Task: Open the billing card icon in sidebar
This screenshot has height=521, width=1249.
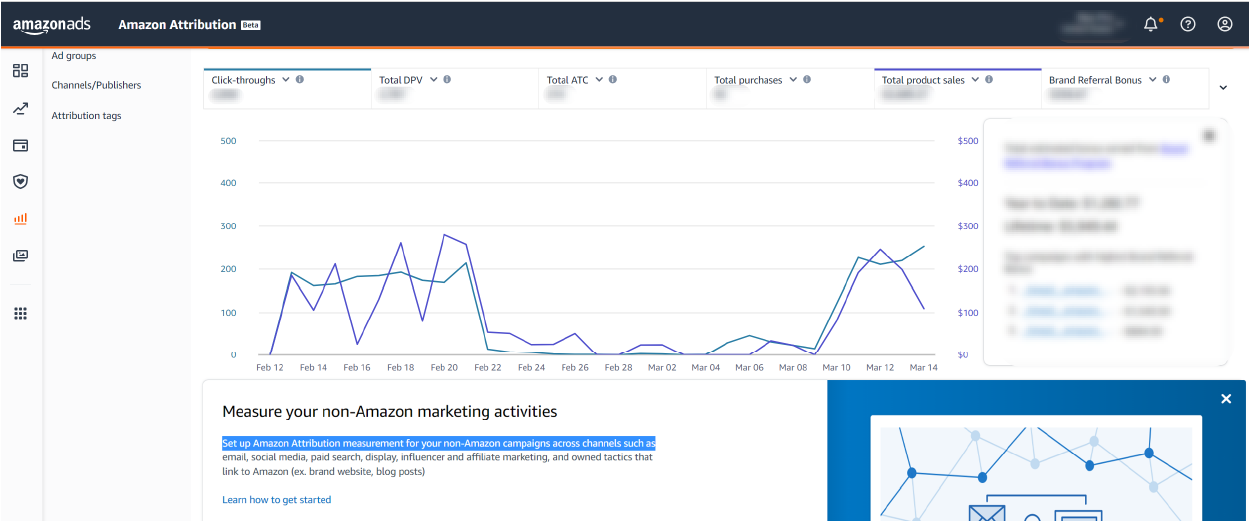Action: tap(20, 145)
